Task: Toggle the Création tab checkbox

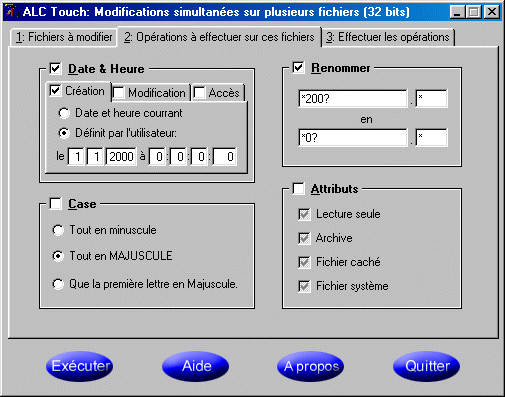Action: [x=55, y=91]
